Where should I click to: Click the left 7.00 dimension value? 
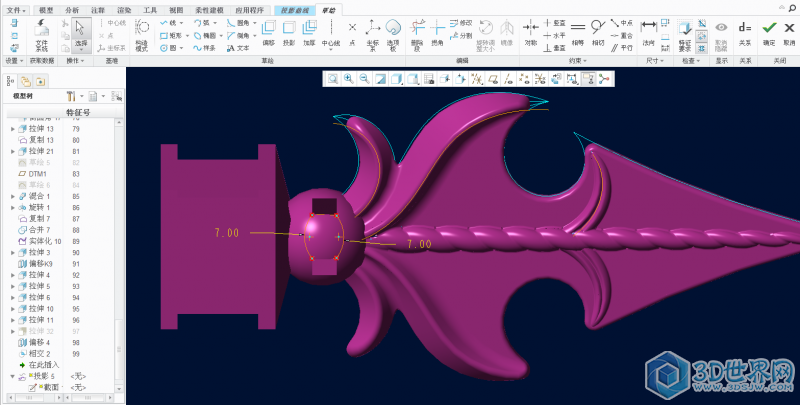(x=227, y=232)
